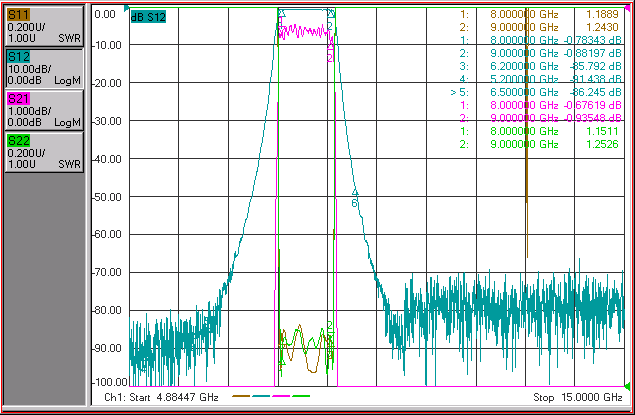Click the magenta S21 legend line
Viewport: 635px width, 415px height.
tap(281, 396)
